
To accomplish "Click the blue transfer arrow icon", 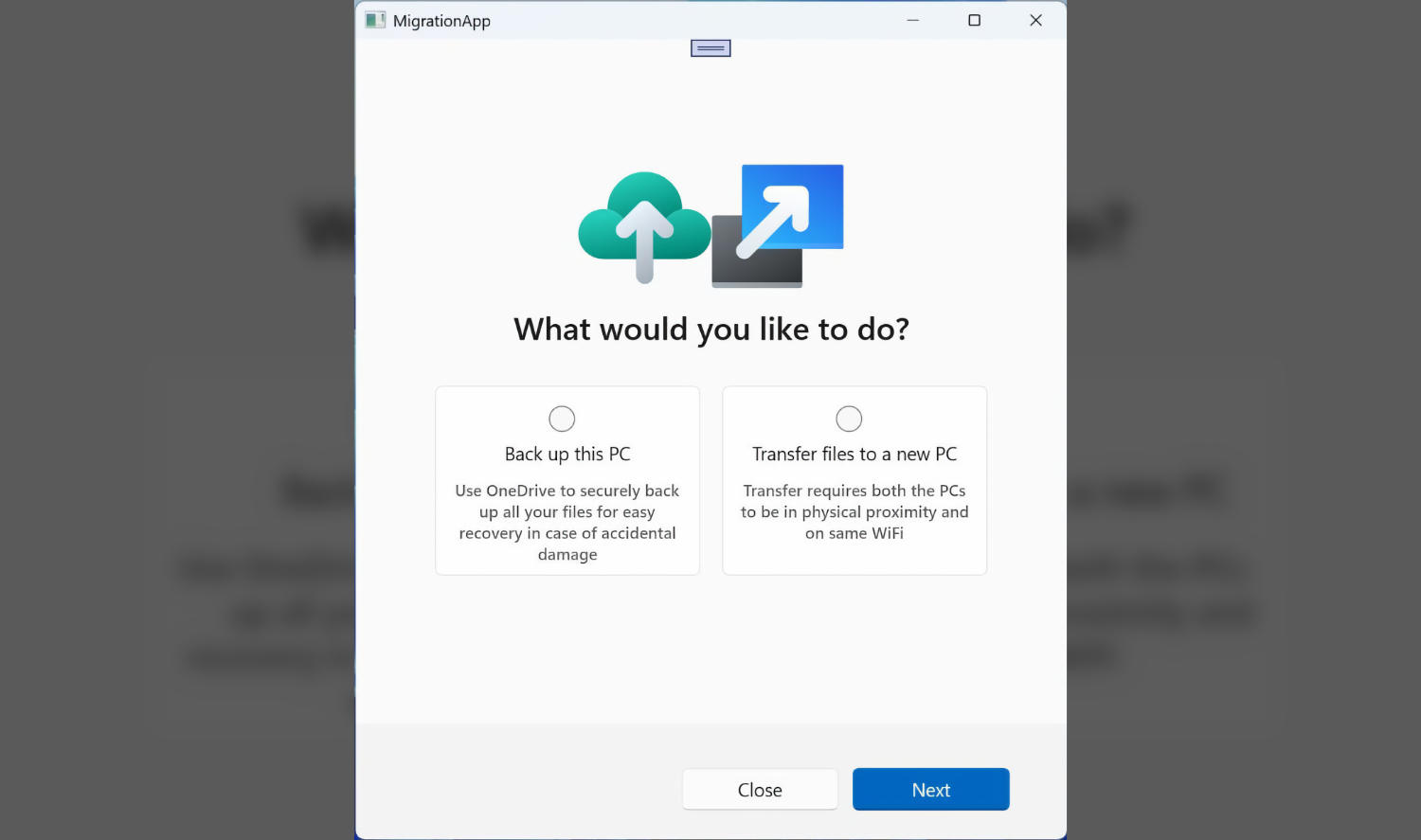I will [x=778, y=225].
